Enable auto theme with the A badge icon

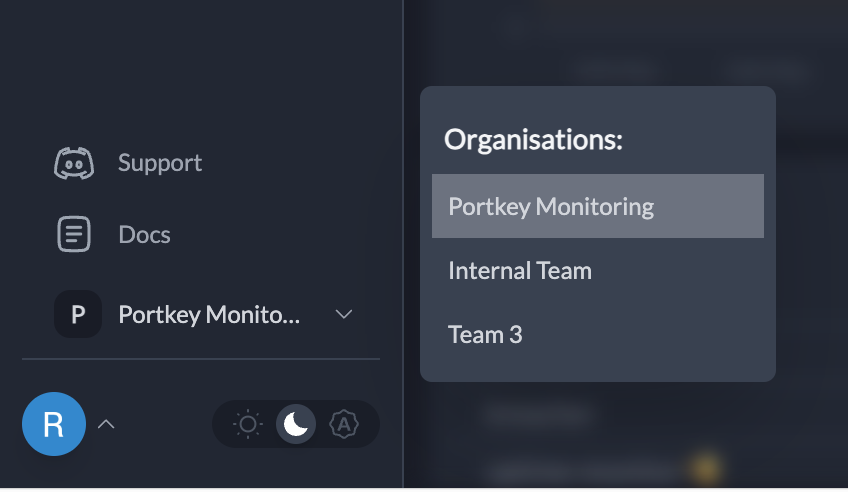(344, 424)
